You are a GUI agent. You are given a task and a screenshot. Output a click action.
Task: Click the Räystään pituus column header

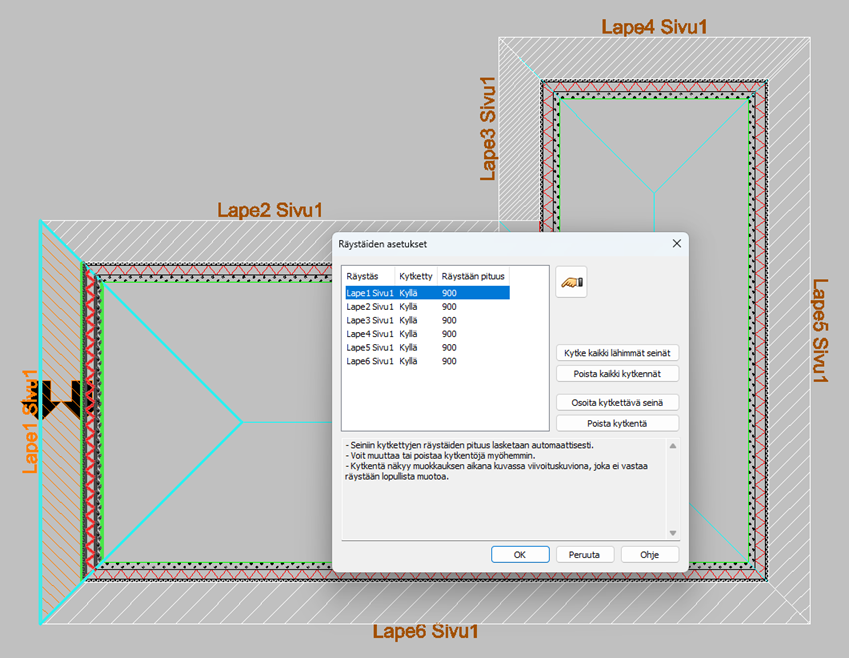[x=473, y=275]
